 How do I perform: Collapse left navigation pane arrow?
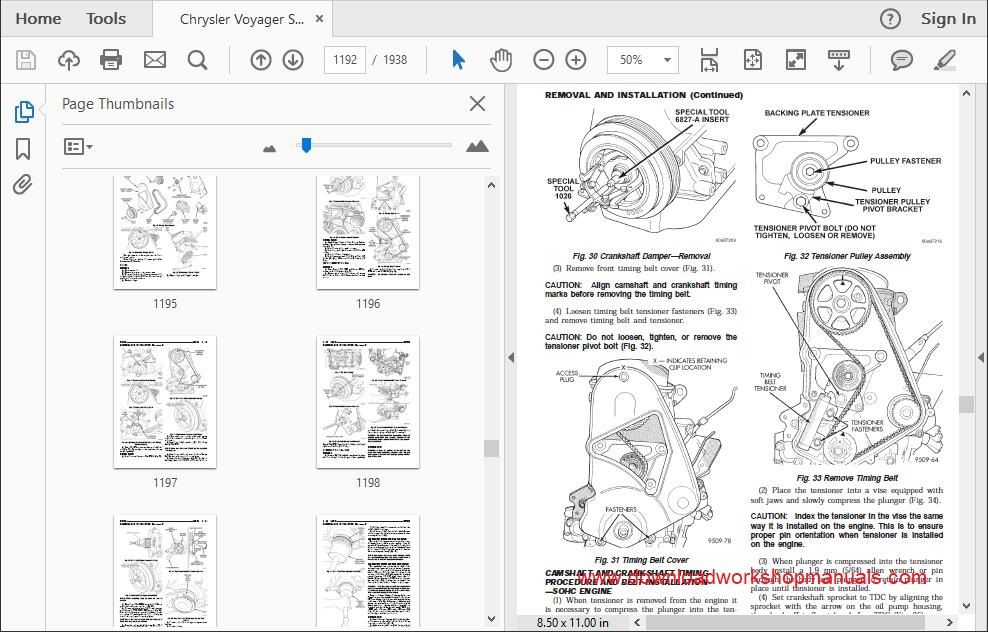pyautogui.click(x=511, y=357)
